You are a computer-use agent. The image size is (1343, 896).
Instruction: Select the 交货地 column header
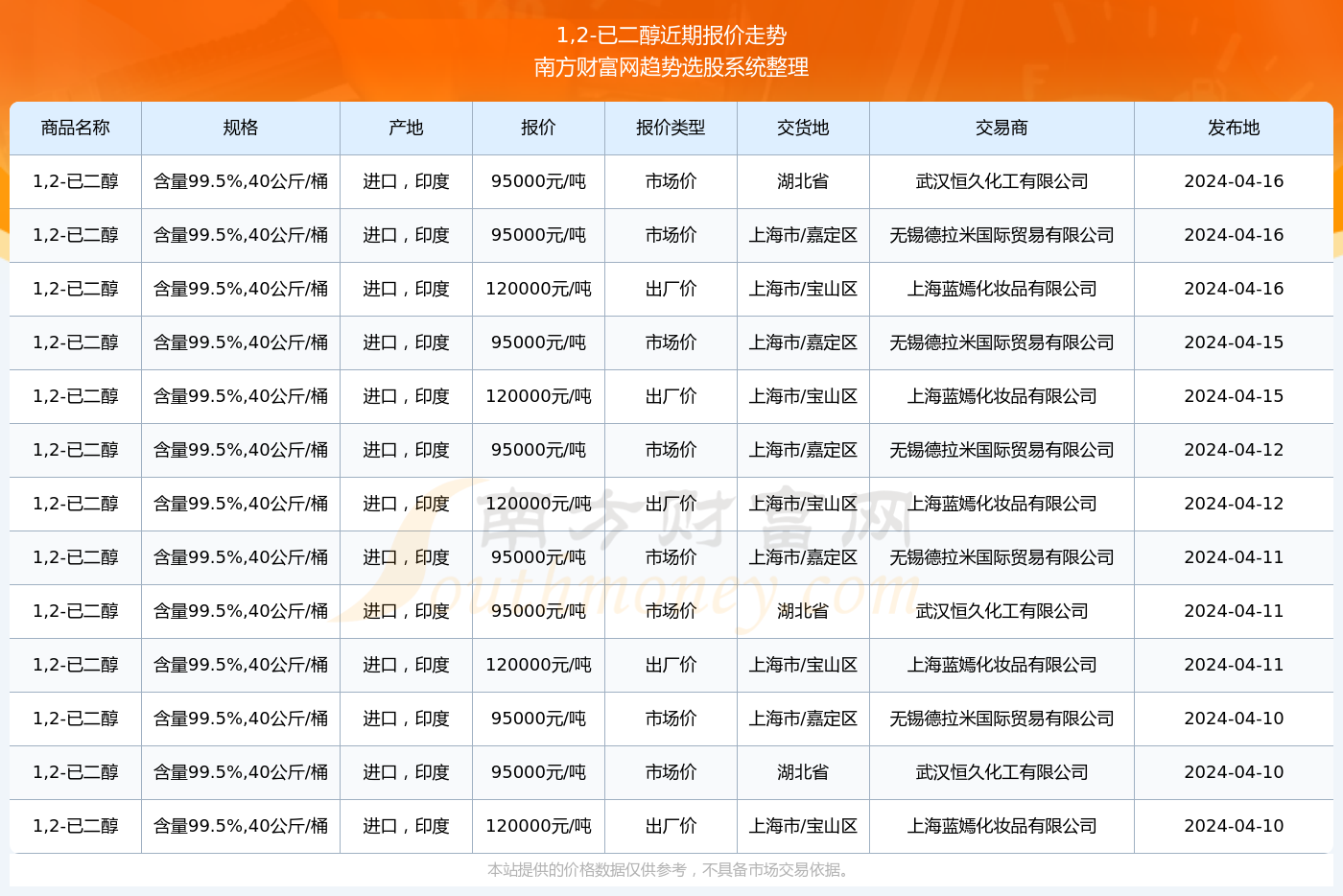(x=803, y=128)
